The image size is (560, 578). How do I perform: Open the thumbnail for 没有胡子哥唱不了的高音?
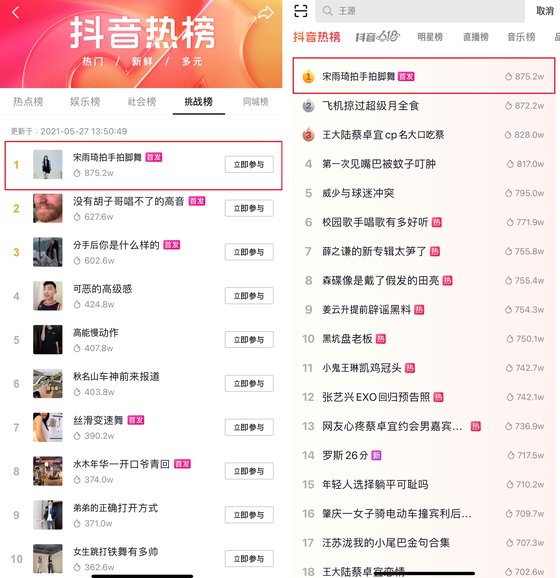click(48, 208)
